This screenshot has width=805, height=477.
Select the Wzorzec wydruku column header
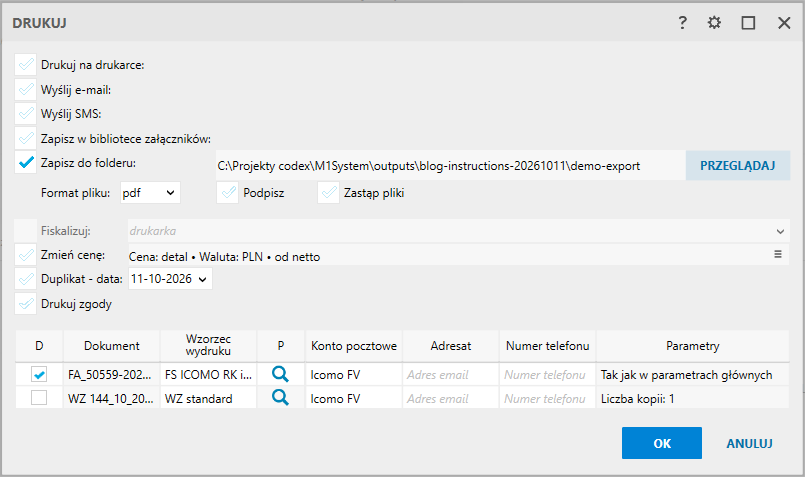[x=208, y=346]
